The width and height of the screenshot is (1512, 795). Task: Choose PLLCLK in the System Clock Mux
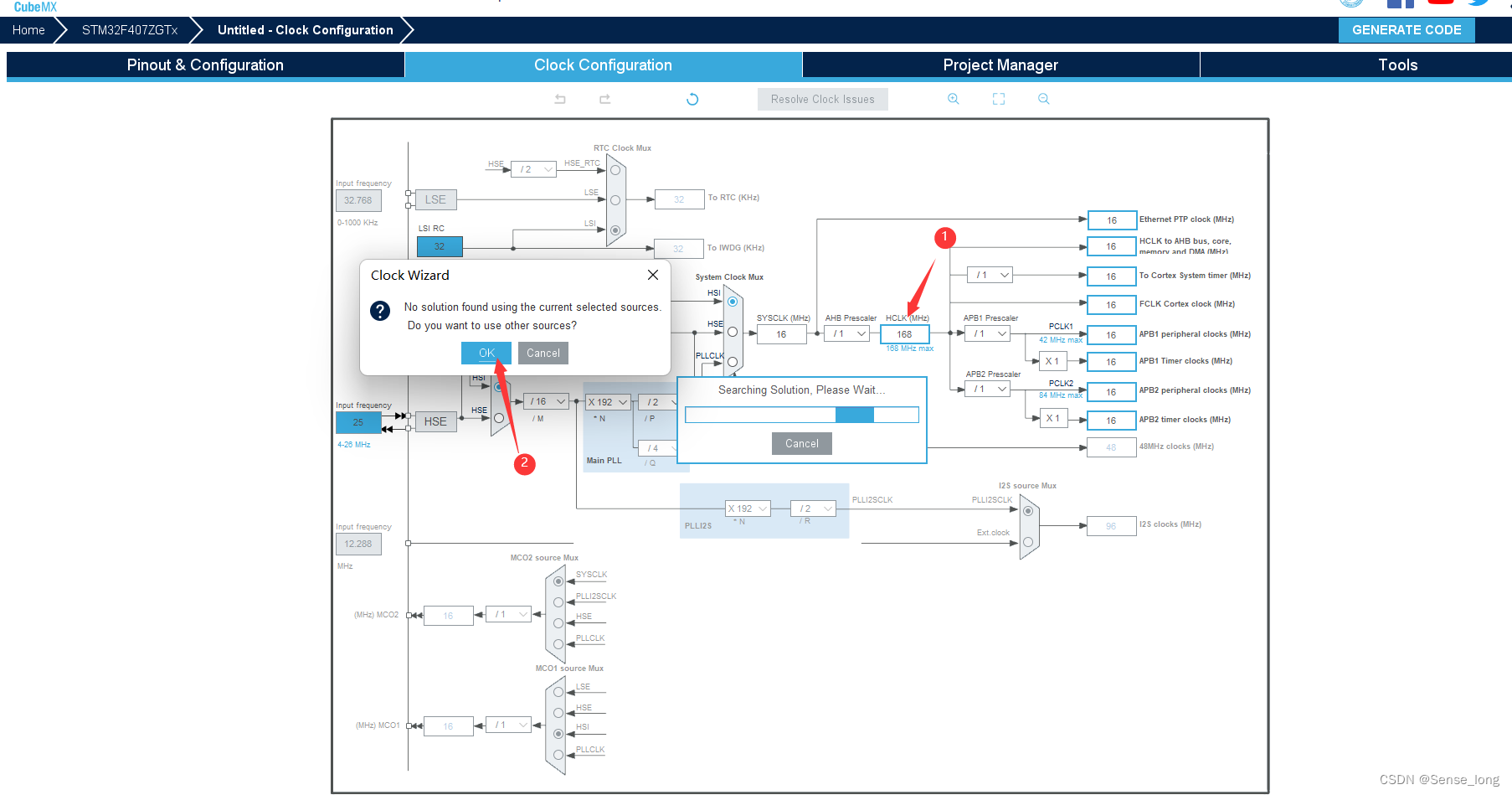(733, 362)
